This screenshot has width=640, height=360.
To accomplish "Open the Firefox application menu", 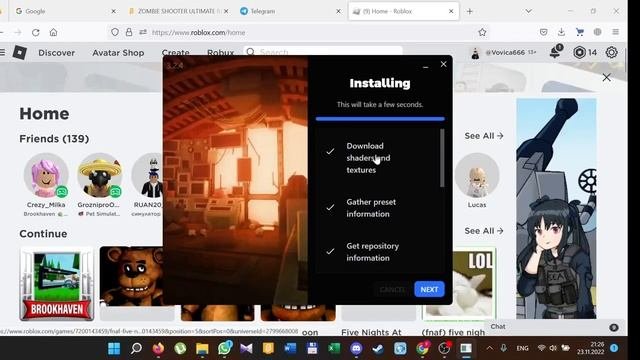I will coord(616,32).
